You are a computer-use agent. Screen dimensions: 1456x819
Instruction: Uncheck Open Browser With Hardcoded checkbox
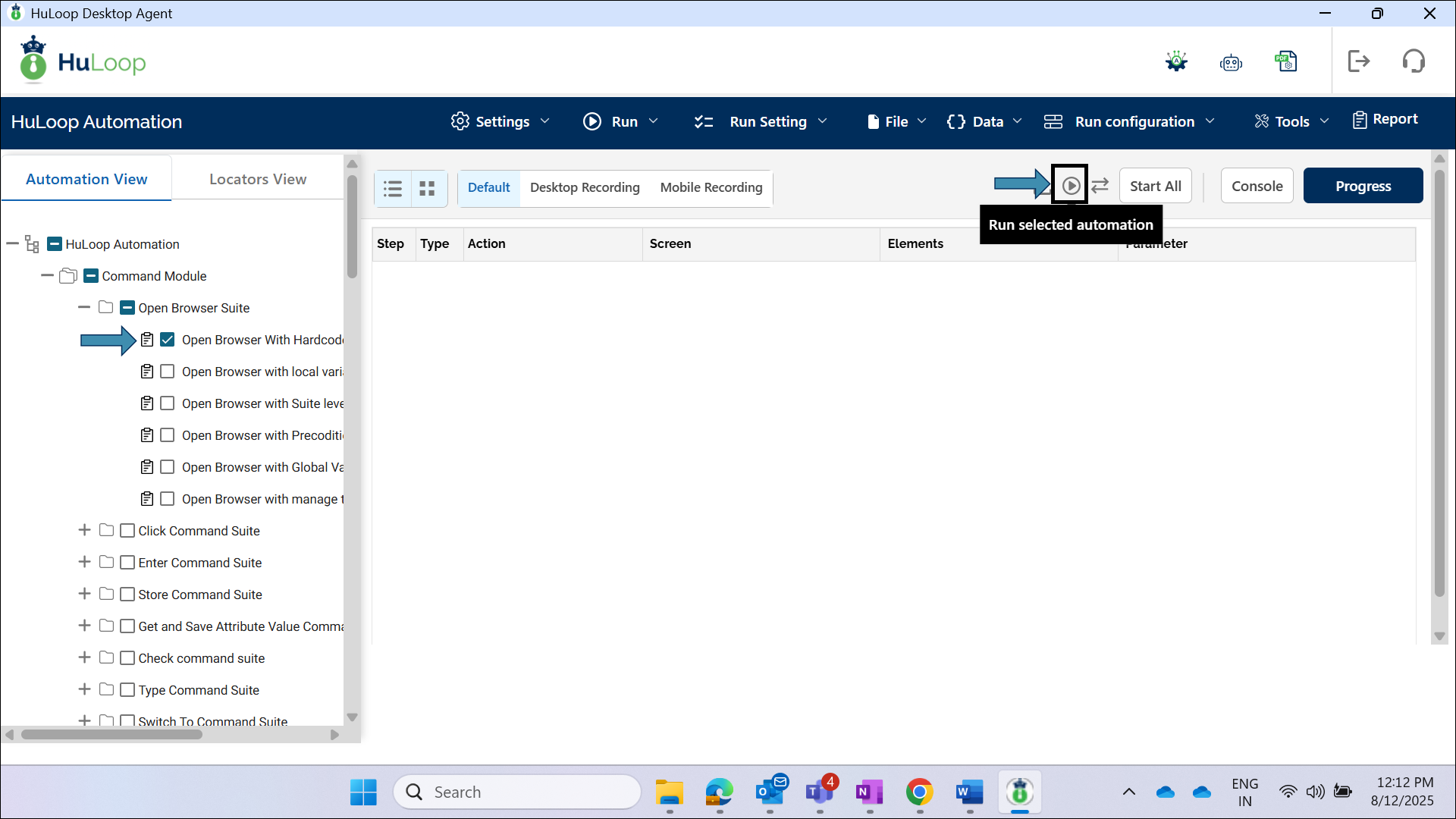click(168, 340)
